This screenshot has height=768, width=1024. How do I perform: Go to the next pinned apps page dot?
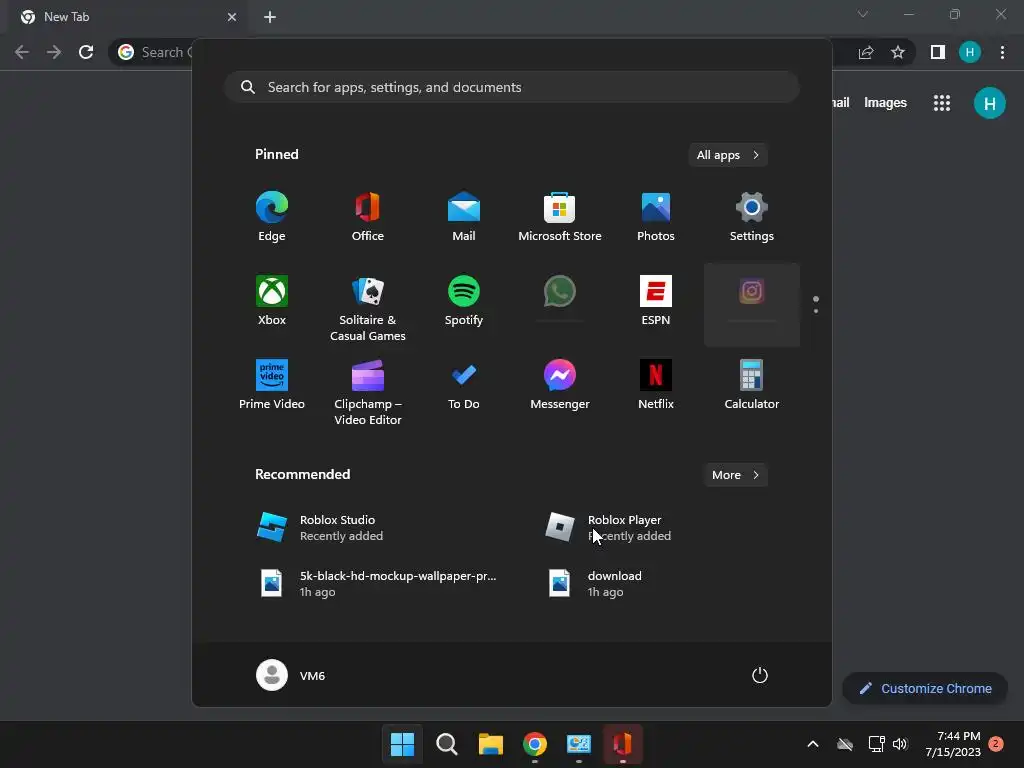coord(816,311)
